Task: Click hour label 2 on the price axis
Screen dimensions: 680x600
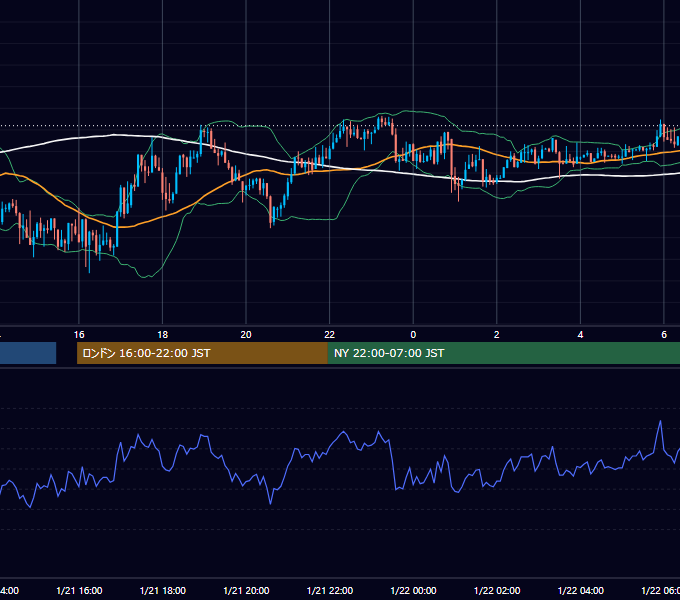Action: click(x=497, y=335)
